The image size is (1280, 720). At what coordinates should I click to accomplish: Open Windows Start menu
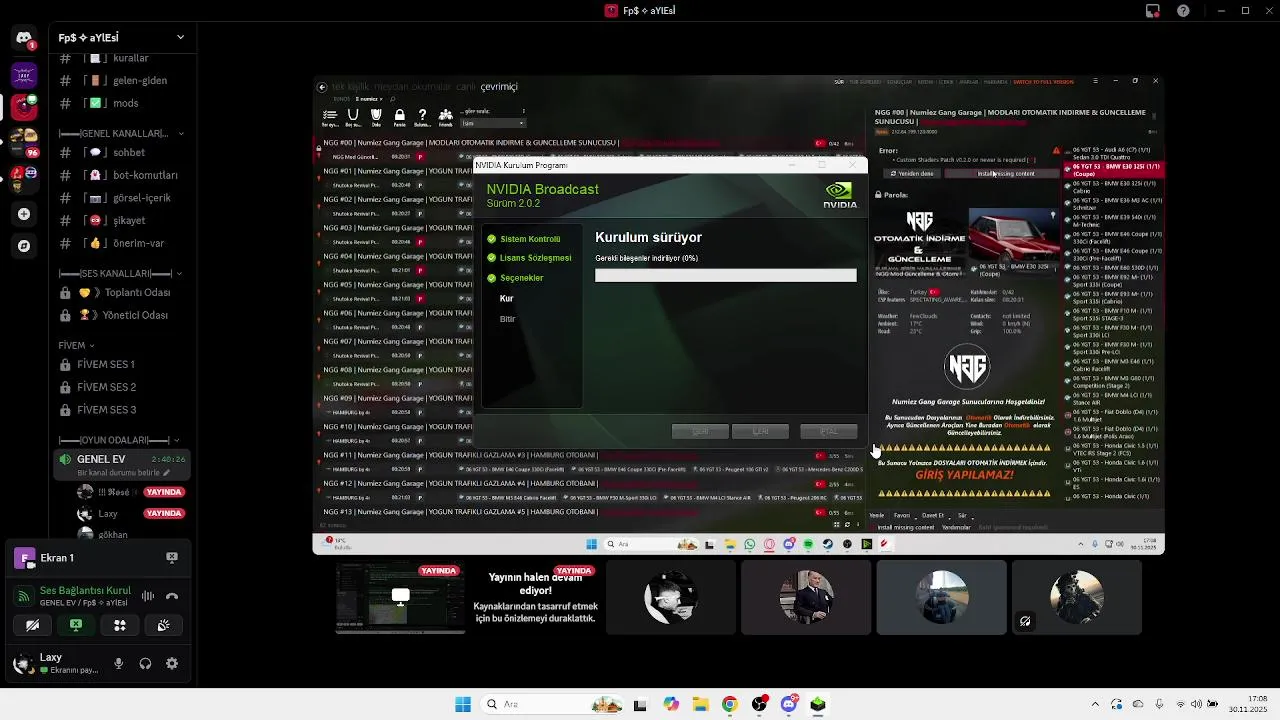[x=463, y=704]
